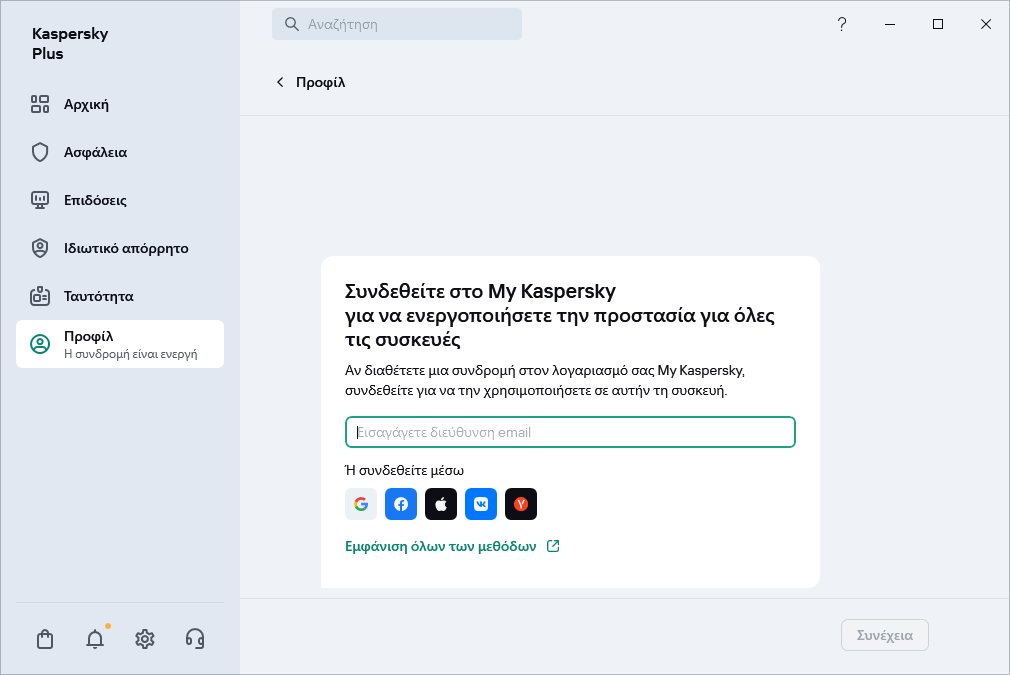Sign in with Google

(x=361, y=504)
